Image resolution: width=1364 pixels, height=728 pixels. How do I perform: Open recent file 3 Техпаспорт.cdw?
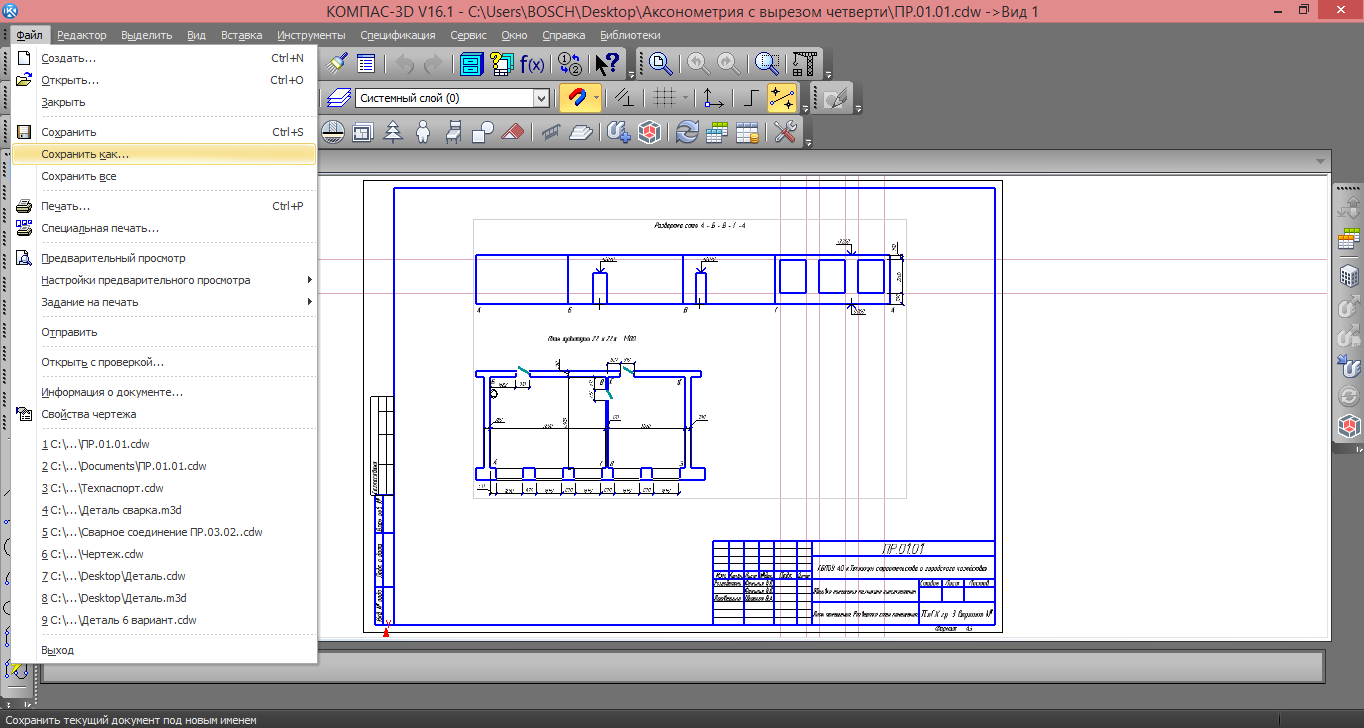pos(102,488)
